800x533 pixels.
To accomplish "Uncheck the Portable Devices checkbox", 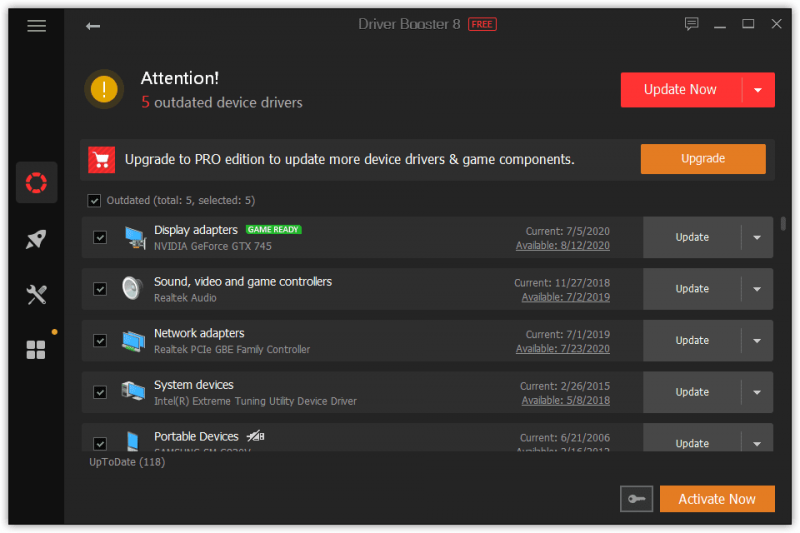I will [x=100, y=443].
